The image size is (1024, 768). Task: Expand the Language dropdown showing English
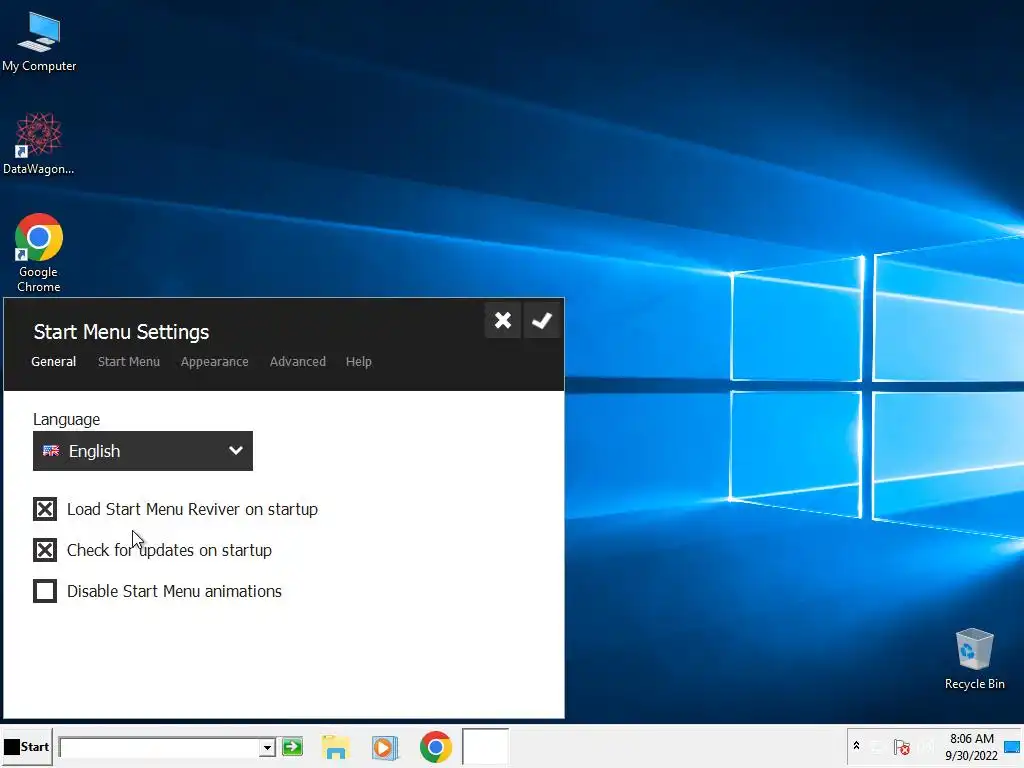click(143, 451)
